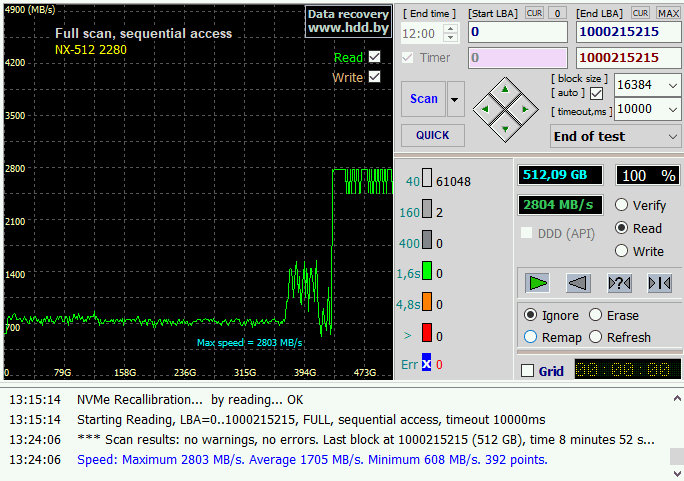The image size is (684, 481).
Task: Click the Scan button
Action: point(424,99)
